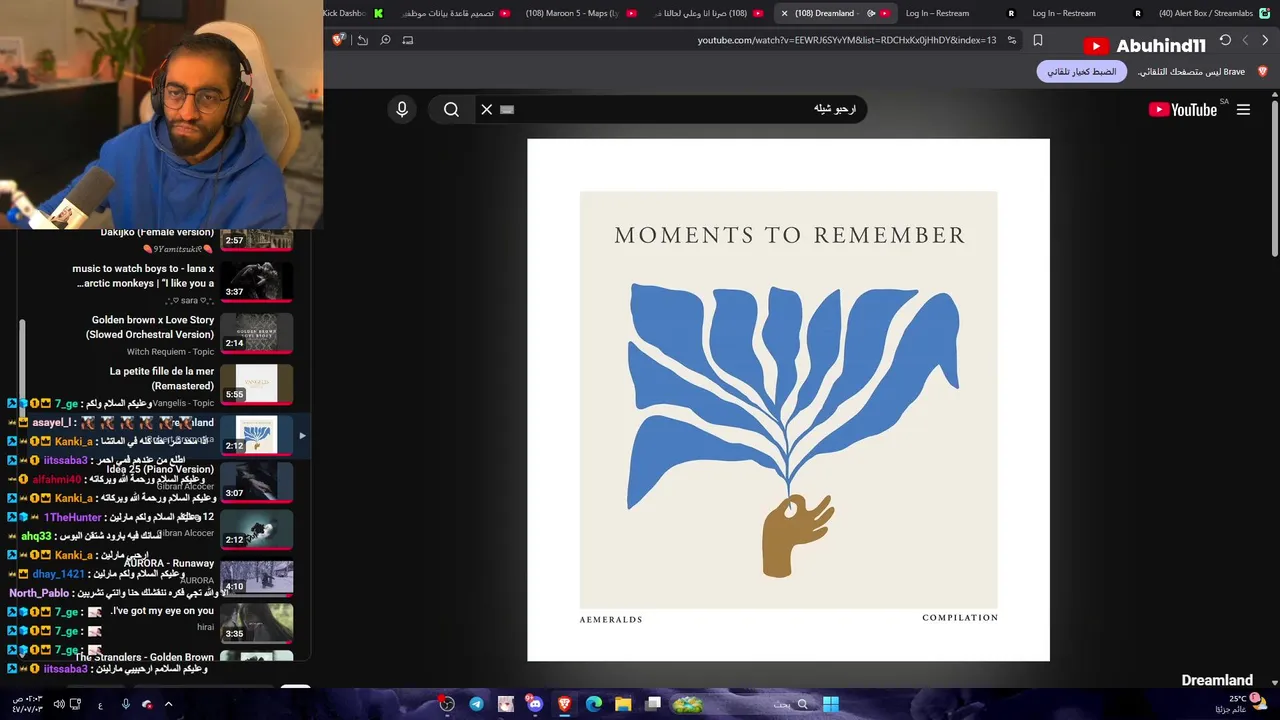Expand the system tray hidden icons chevron
Viewport: 1280px width, 720px height.
(168, 704)
